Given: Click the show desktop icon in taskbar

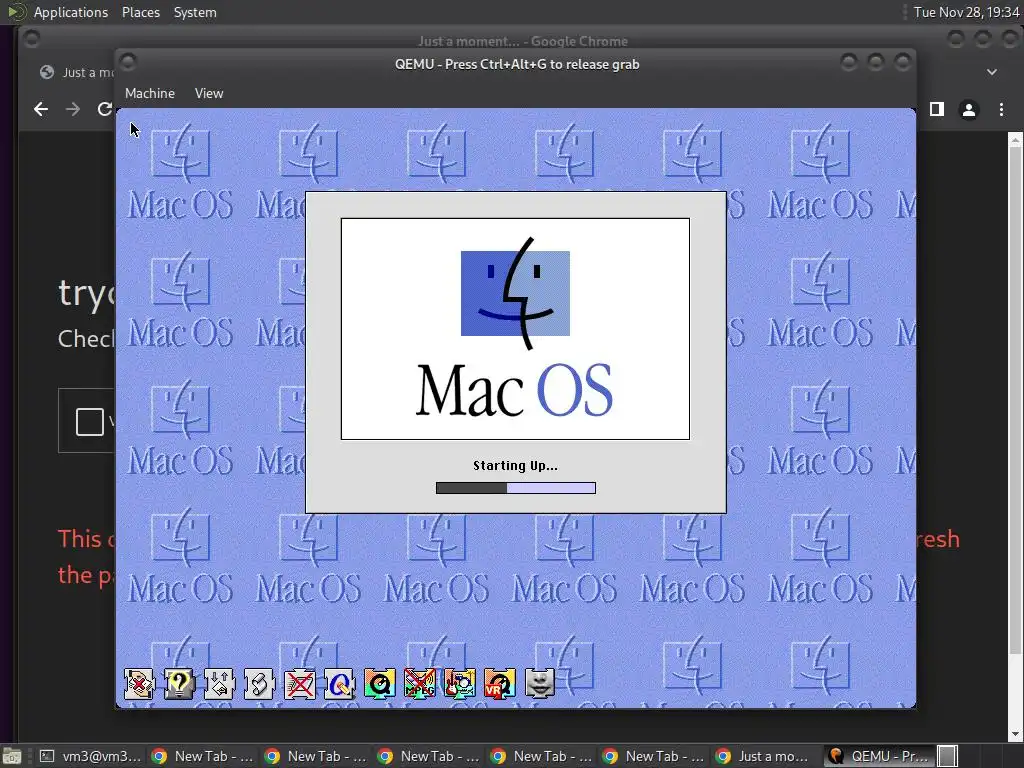Looking at the screenshot, I should click(x=11, y=756).
